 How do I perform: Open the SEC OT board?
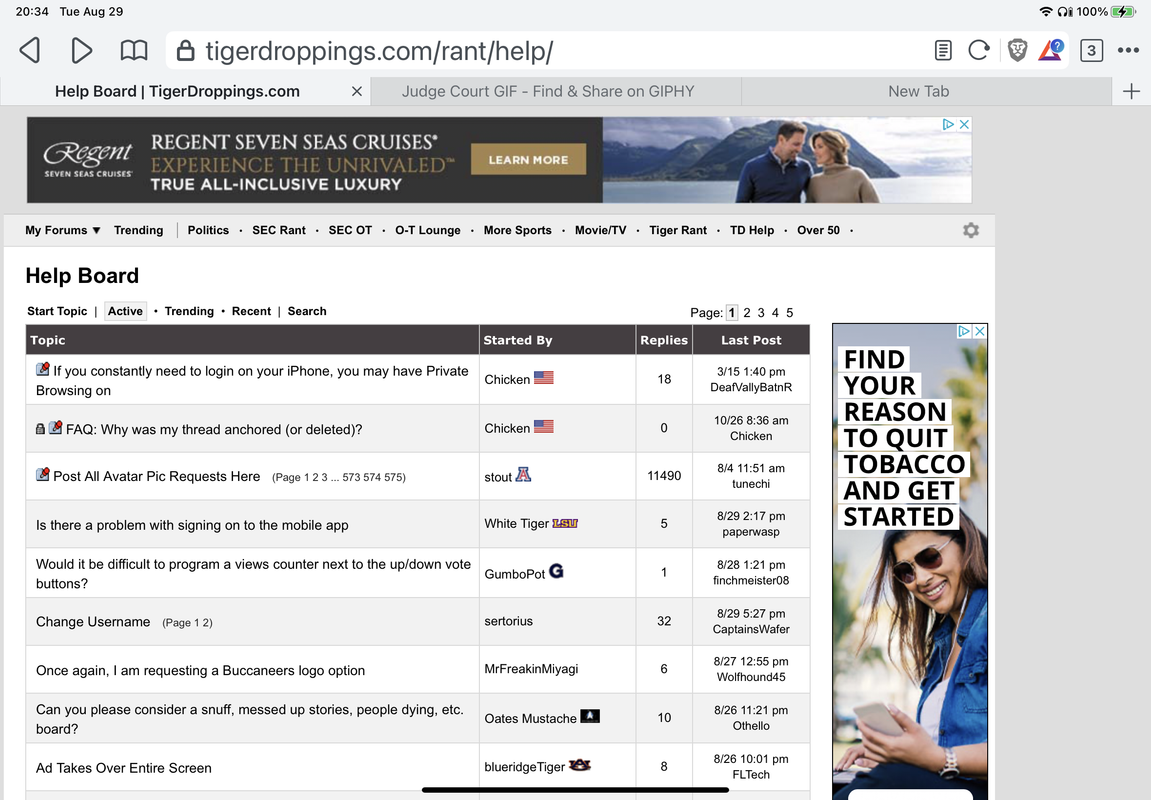[350, 230]
